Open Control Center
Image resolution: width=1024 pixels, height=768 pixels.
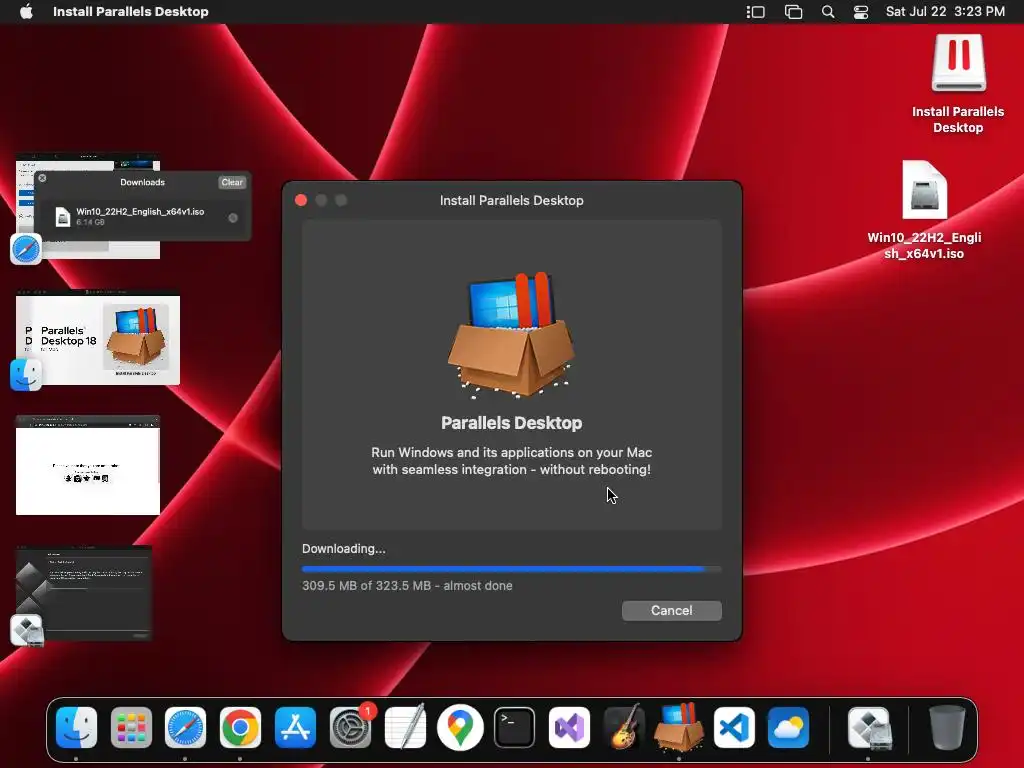pyautogui.click(x=861, y=12)
